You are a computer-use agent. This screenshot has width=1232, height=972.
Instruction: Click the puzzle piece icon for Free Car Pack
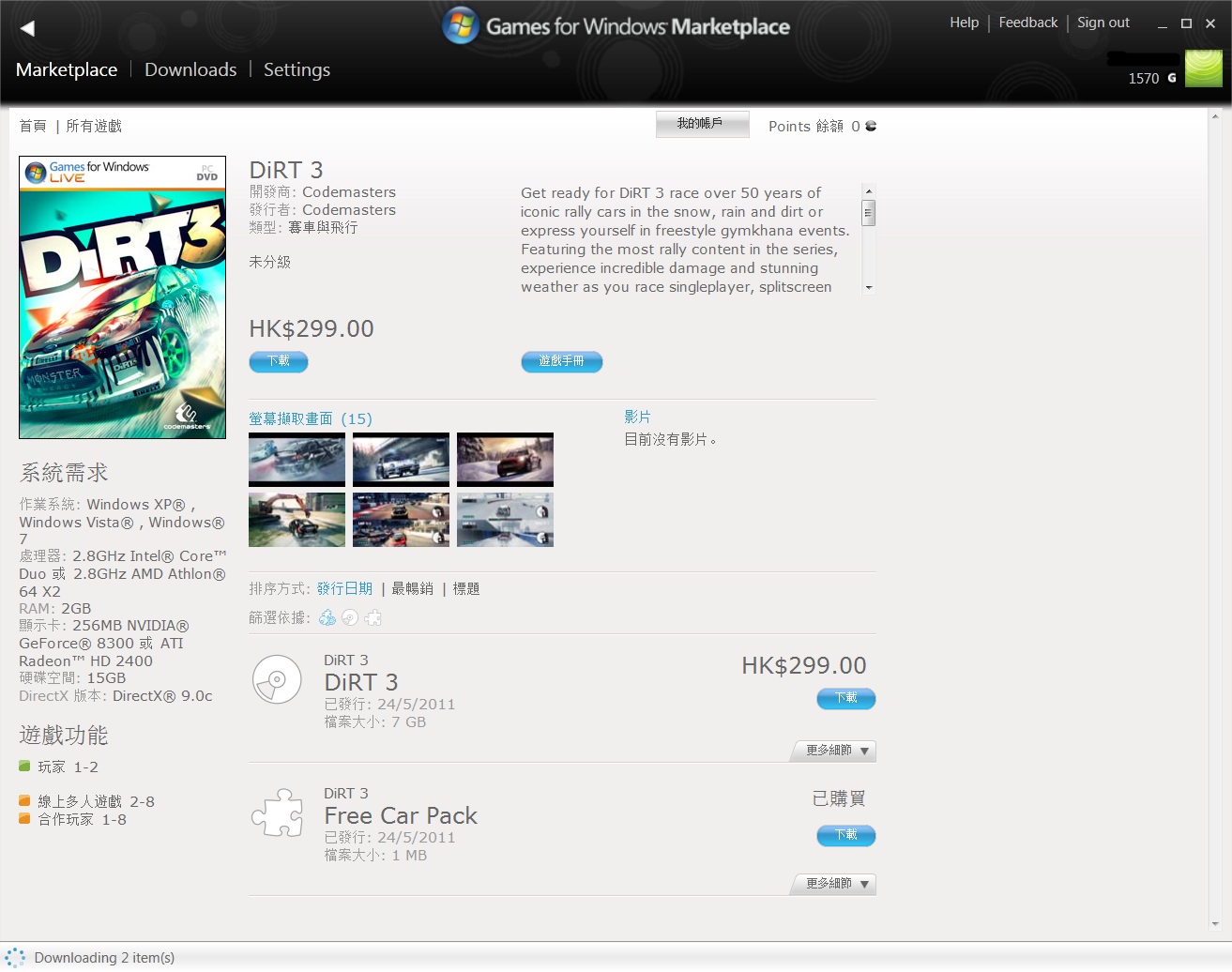coord(277,813)
